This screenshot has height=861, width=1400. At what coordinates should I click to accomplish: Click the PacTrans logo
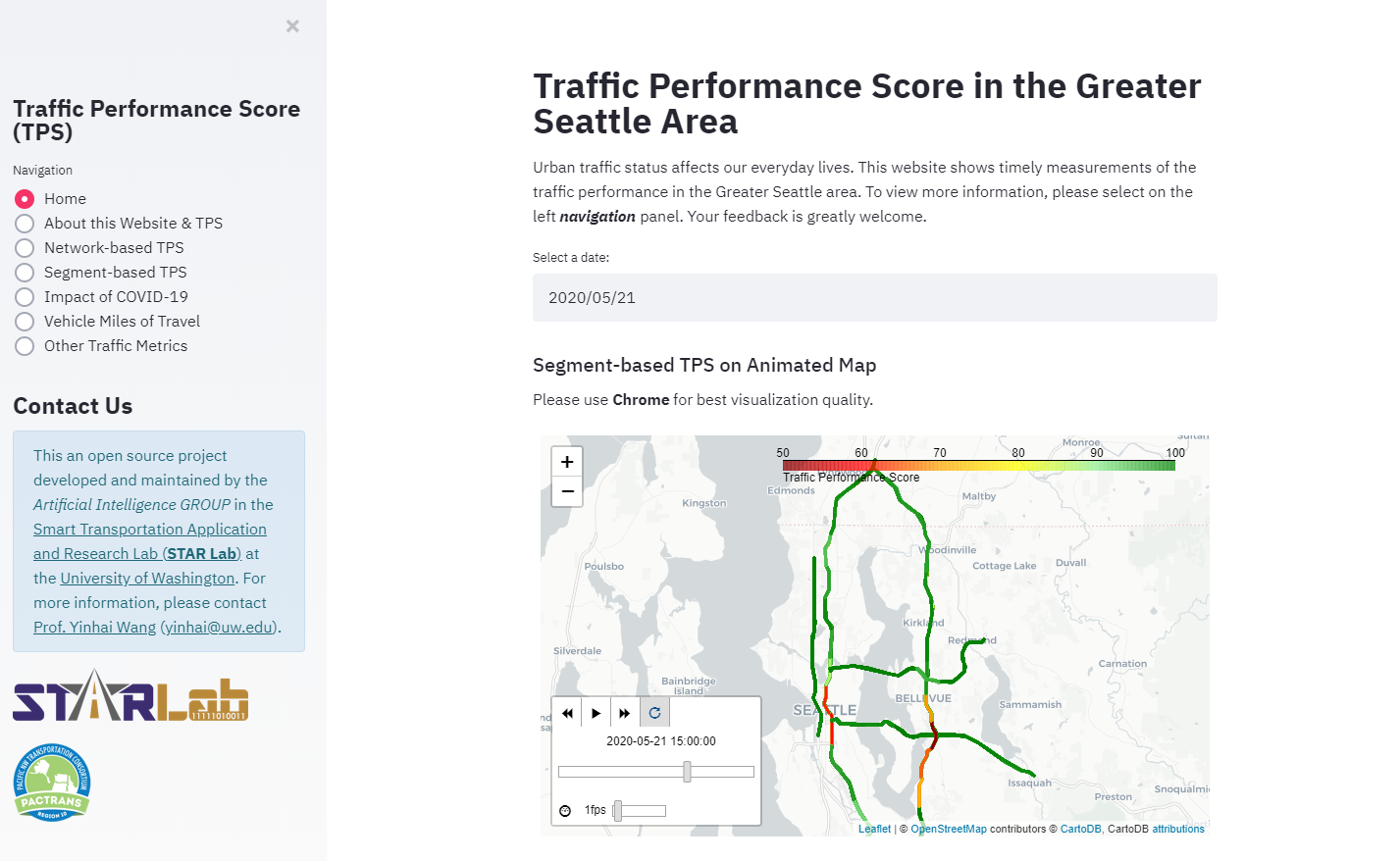(53, 782)
